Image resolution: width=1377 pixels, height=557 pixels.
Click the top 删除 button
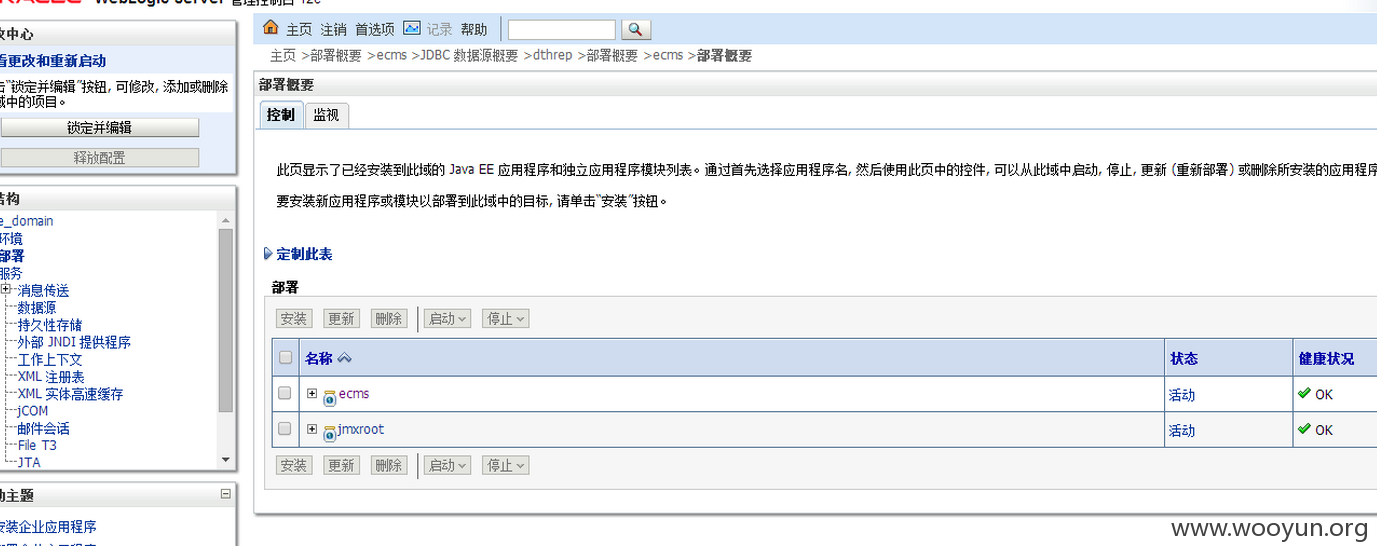tap(388, 319)
